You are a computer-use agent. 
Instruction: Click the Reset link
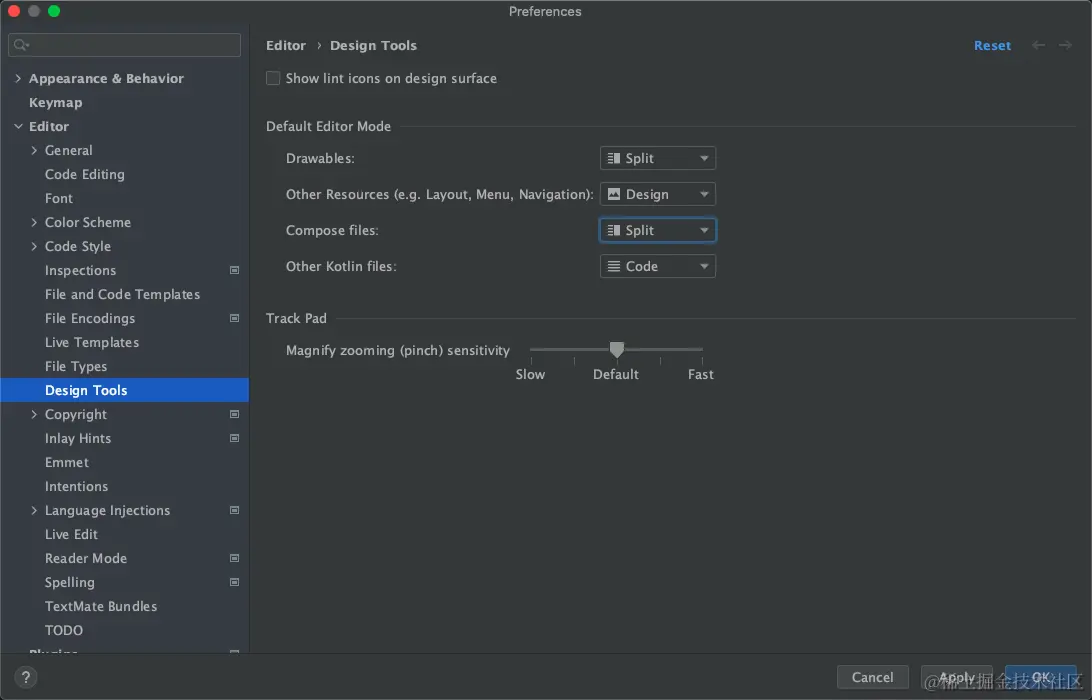(992, 45)
